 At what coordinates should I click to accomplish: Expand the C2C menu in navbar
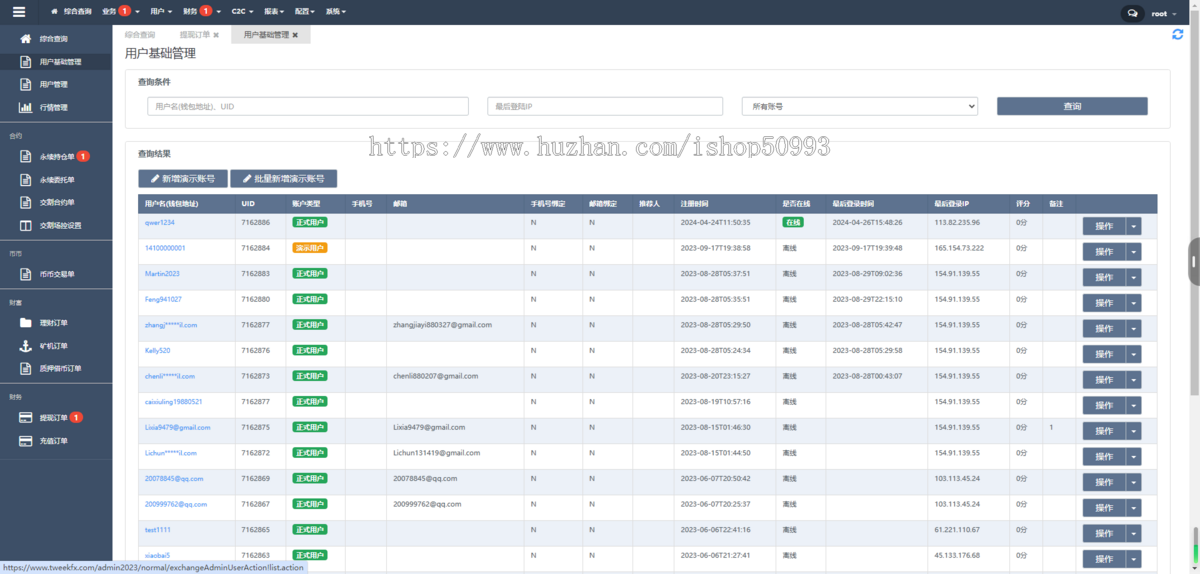(242, 12)
